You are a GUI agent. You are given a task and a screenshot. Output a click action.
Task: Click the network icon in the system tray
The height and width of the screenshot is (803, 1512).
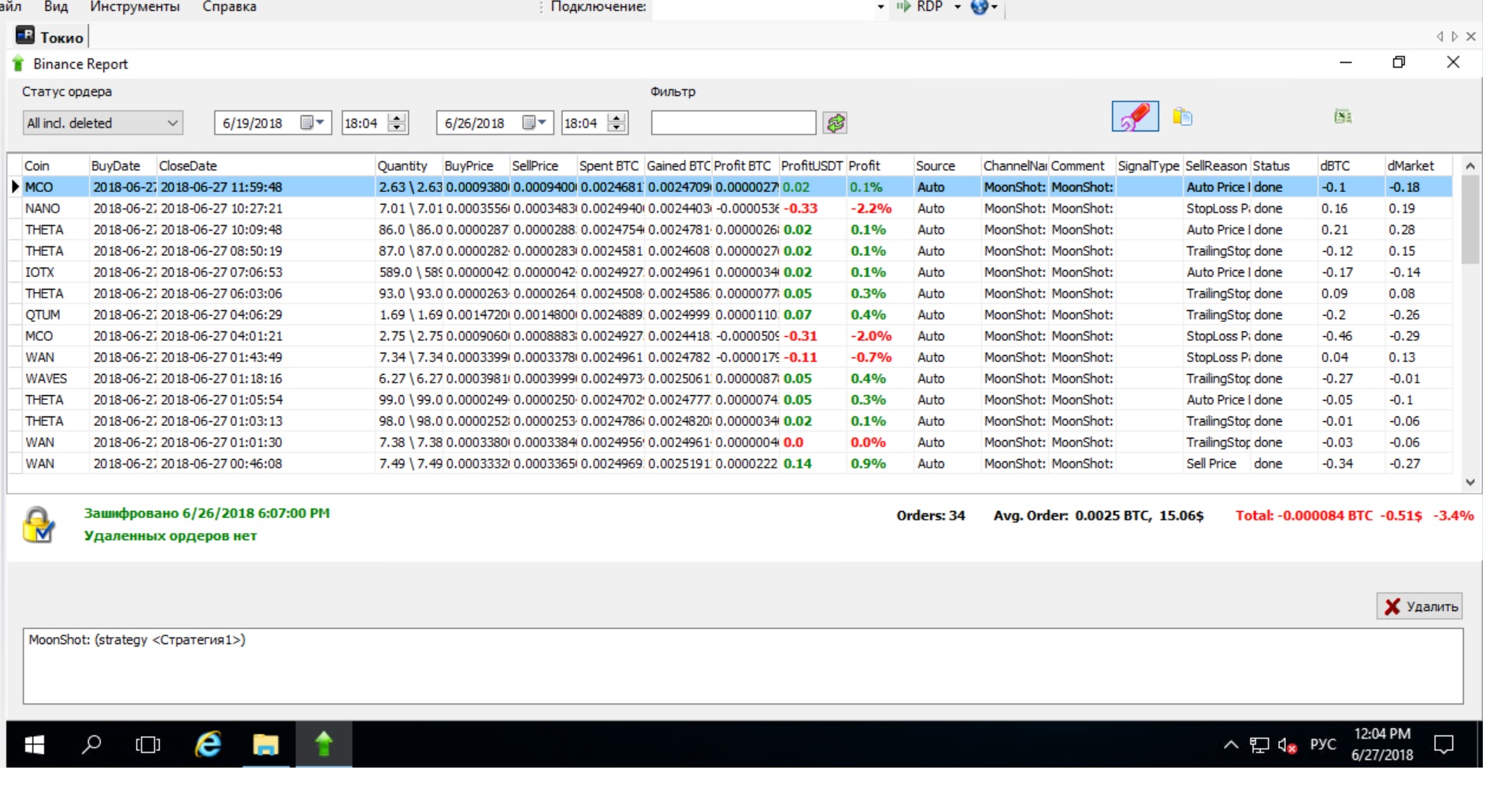[1259, 745]
